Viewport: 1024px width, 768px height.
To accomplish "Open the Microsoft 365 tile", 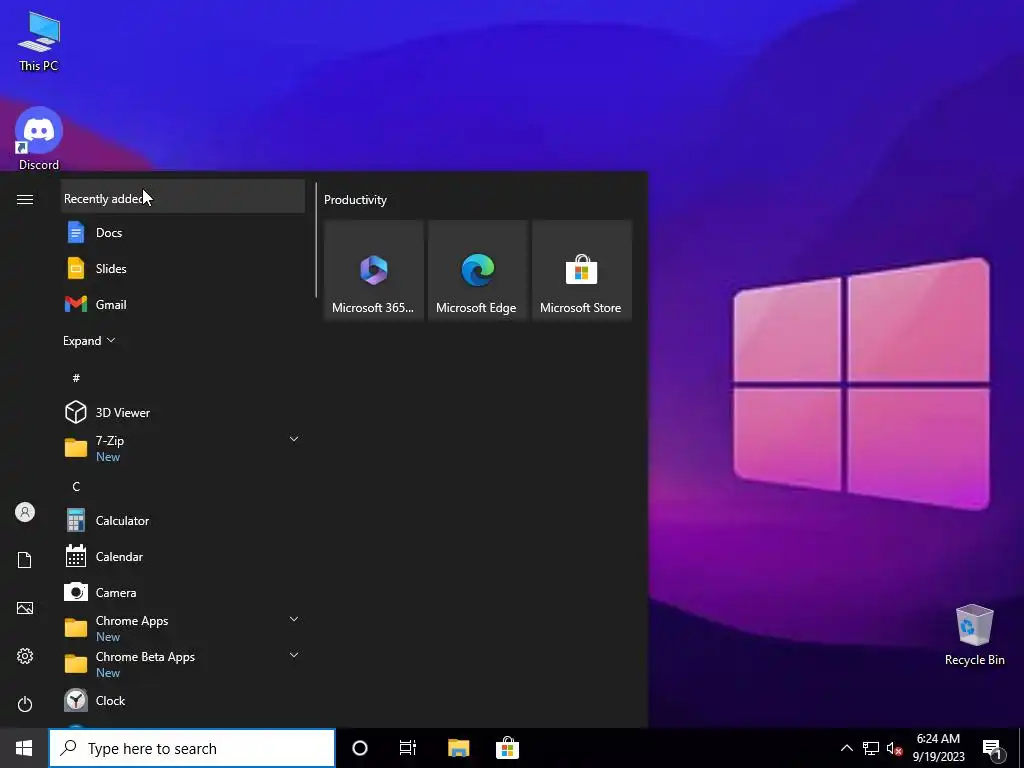I will click(374, 270).
